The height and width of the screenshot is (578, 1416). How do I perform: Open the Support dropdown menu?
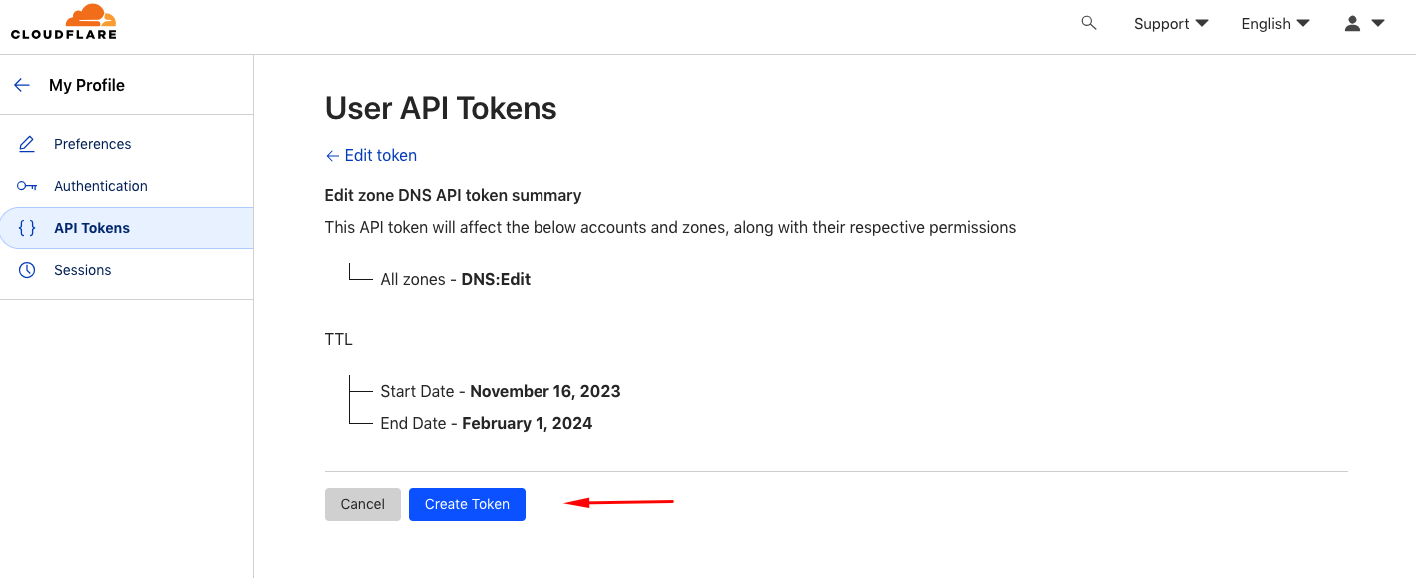pyautogui.click(x=1171, y=23)
